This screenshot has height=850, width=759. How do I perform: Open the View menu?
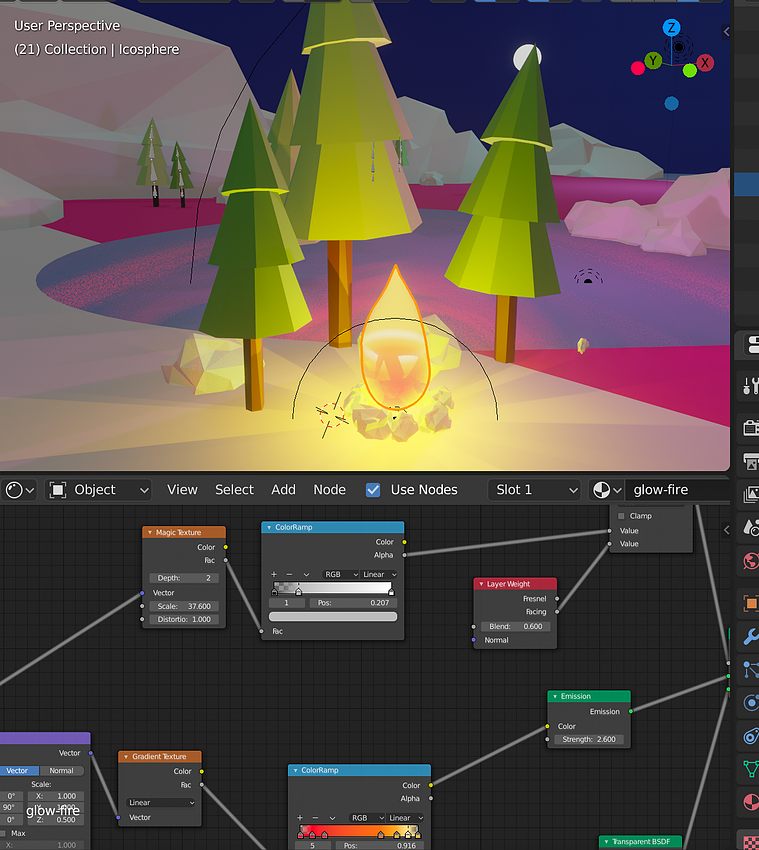coord(182,490)
